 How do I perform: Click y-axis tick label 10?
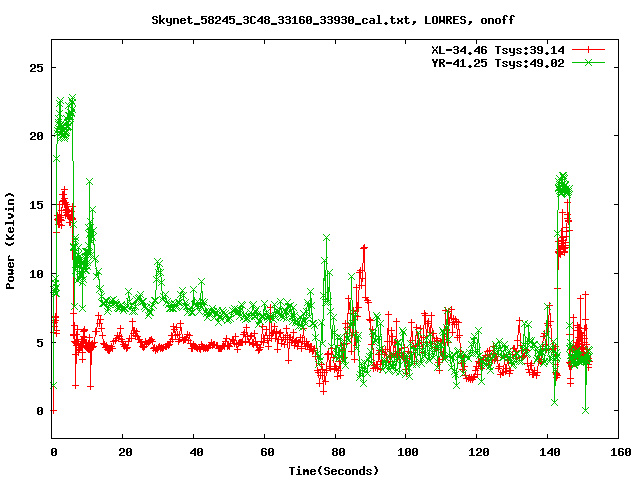(36, 273)
